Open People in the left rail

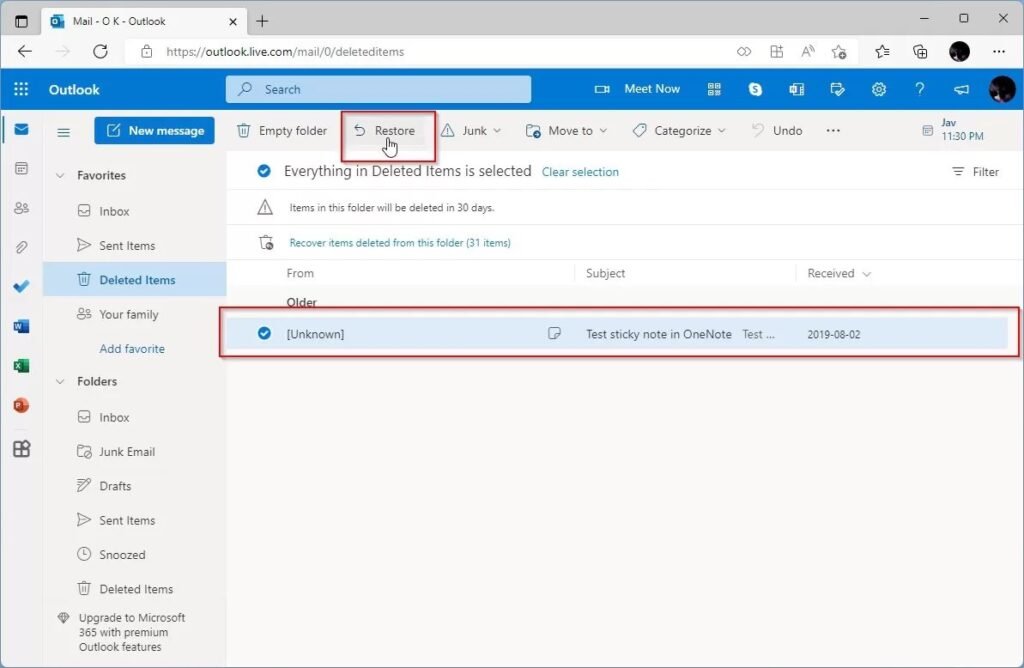[x=21, y=208]
